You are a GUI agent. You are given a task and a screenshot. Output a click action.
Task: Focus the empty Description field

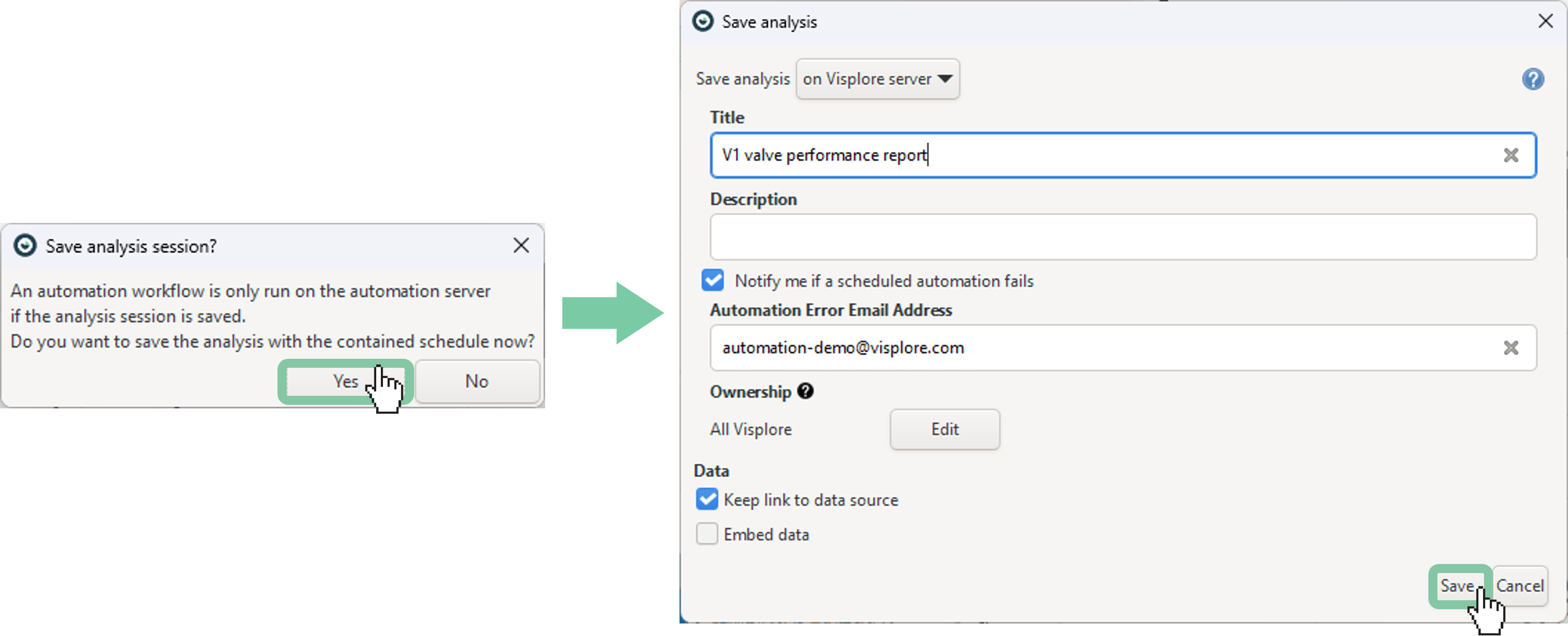tap(1122, 237)
